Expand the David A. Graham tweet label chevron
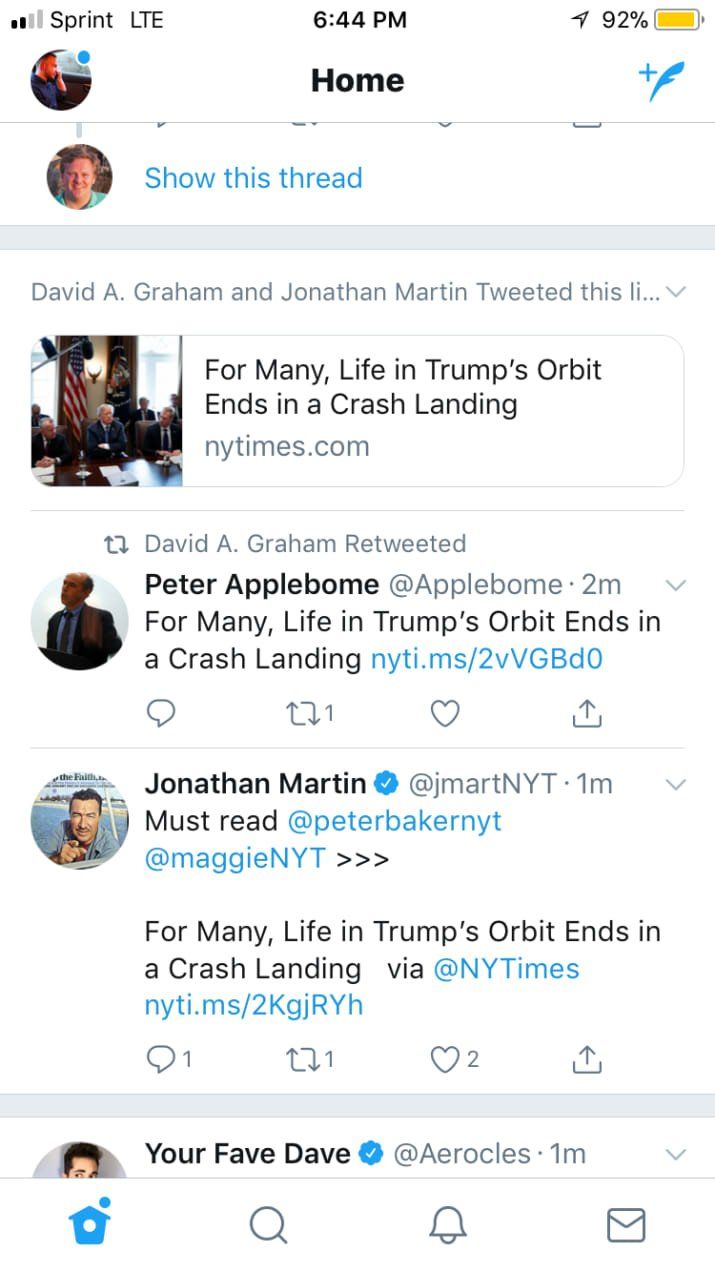This screenshot has width=715, height=1272. pyautogui.click(x=676, y=291)
